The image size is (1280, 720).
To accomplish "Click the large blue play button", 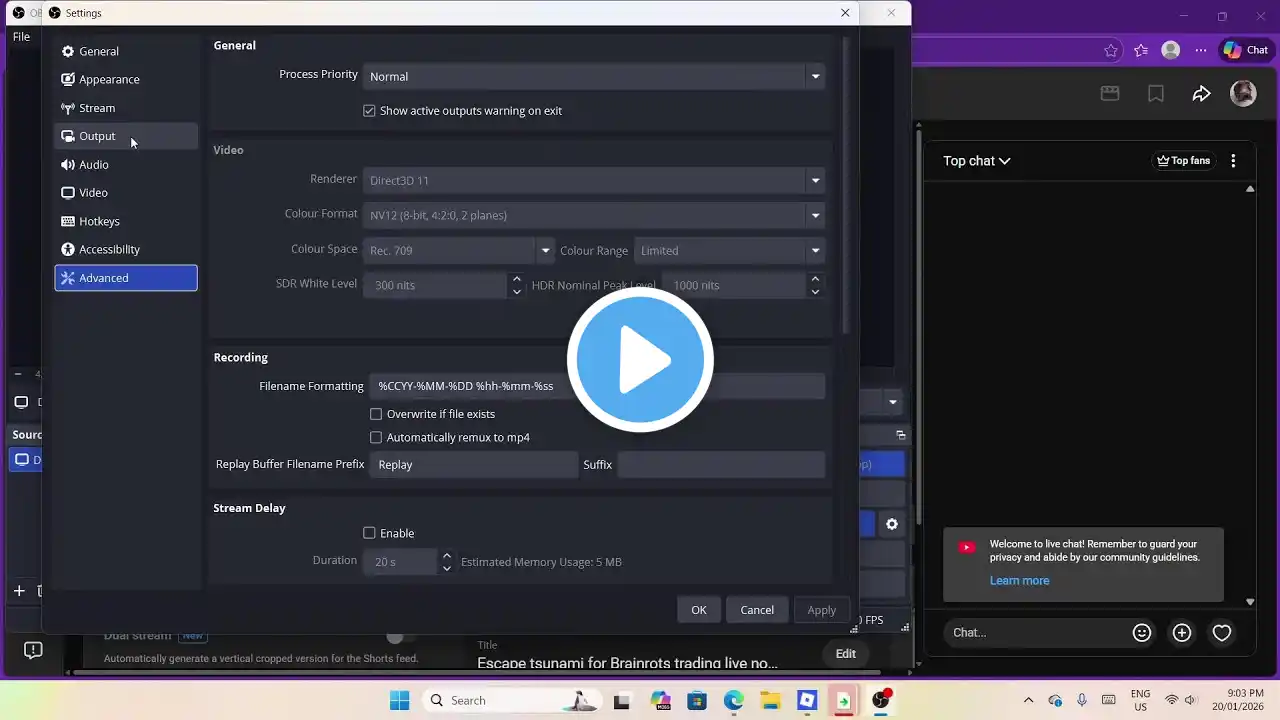I will tap(640, 359).
